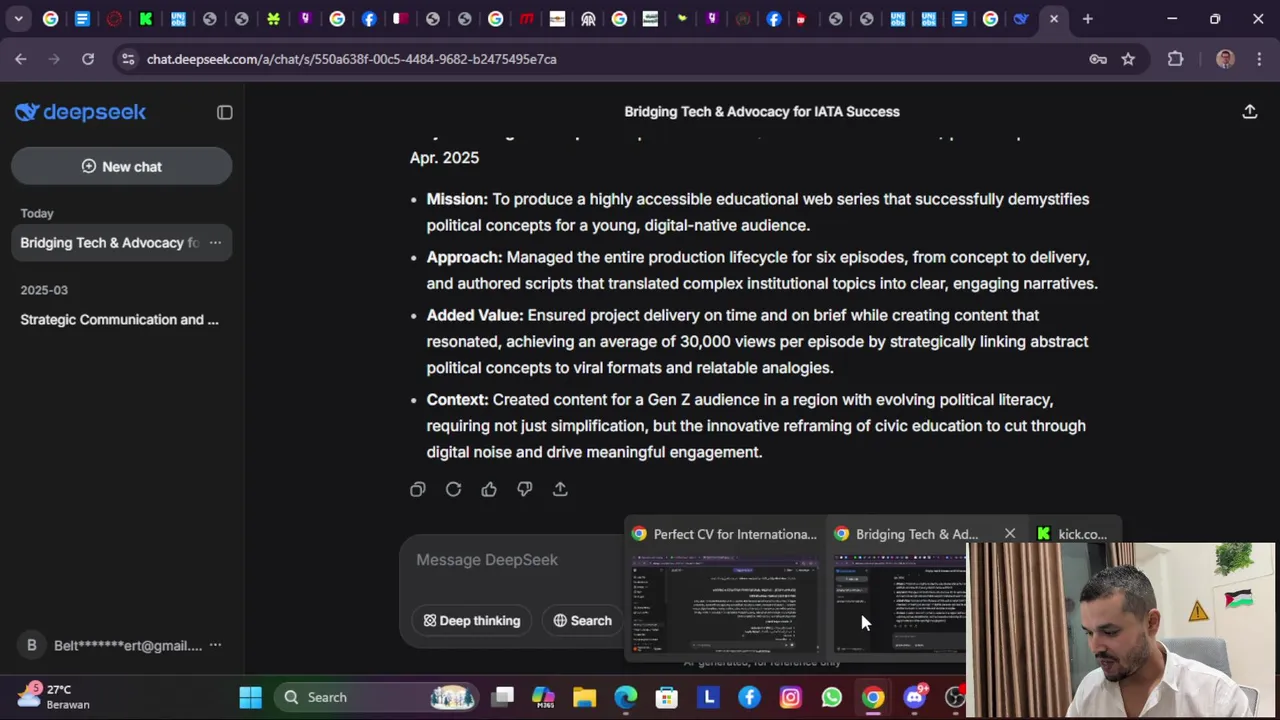
Task: Open Perfect CV for International window preview
Action: 724,590
